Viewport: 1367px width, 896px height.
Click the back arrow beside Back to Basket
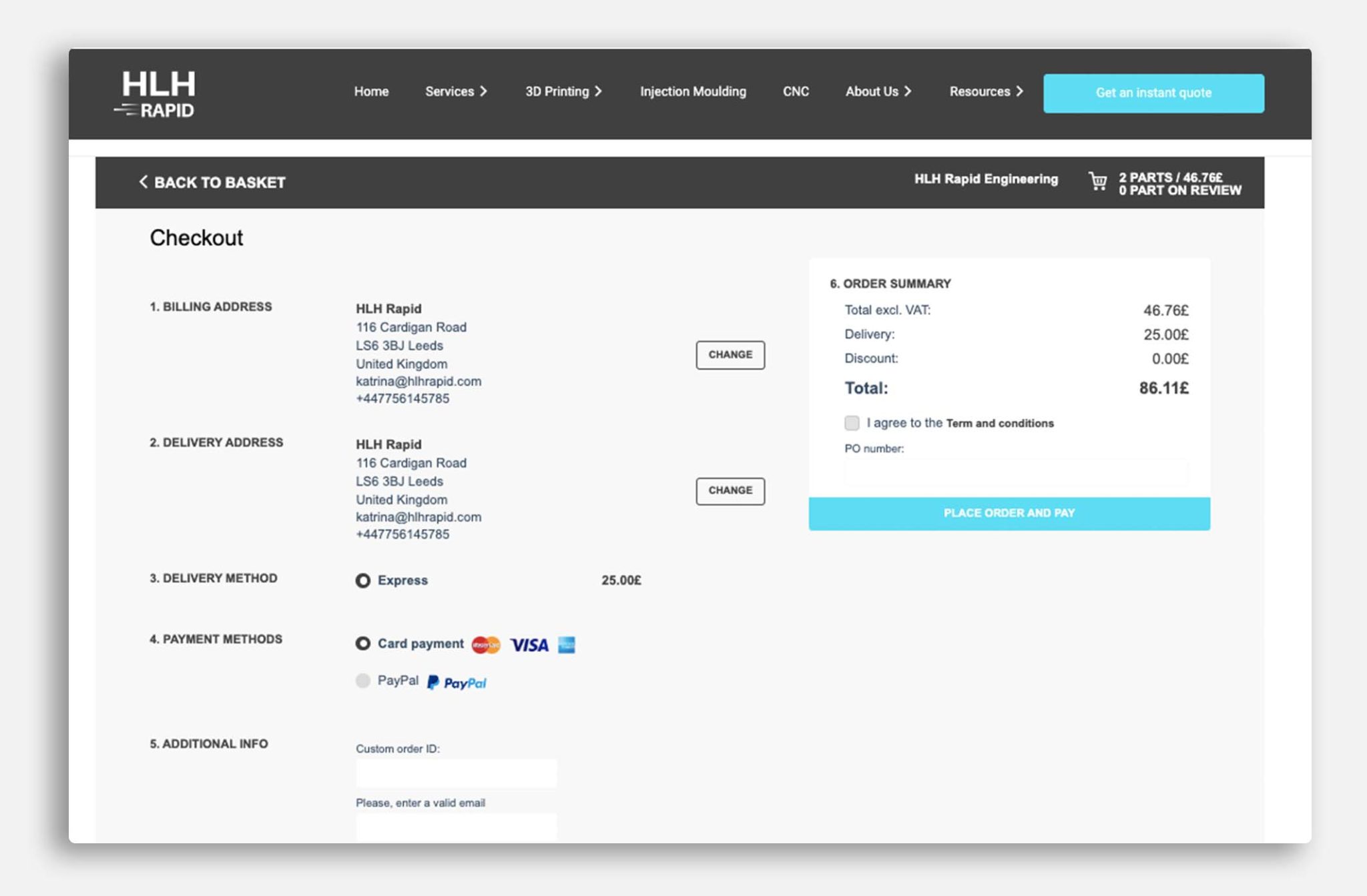point(143,181)
